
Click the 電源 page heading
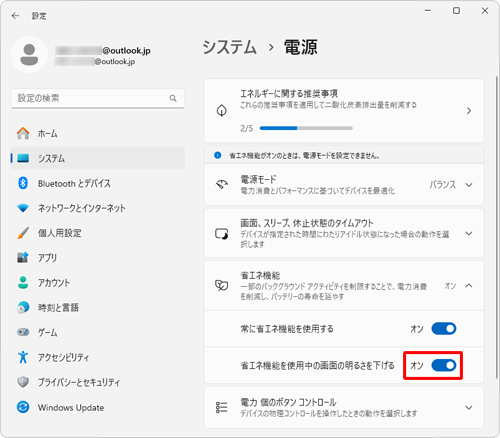click(x=301, y=47)
